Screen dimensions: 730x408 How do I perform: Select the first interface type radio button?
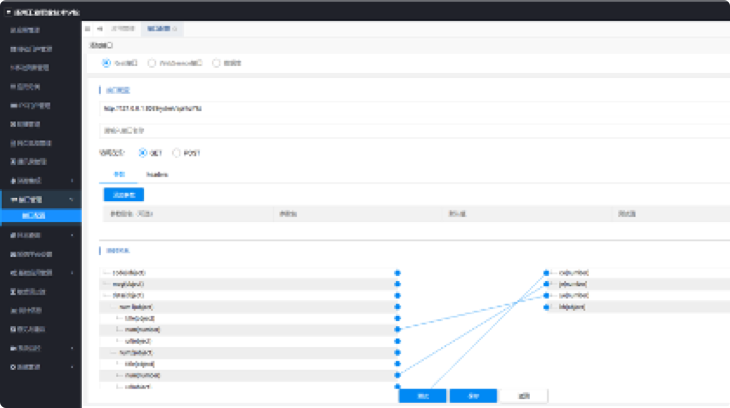tap(108, 62)
